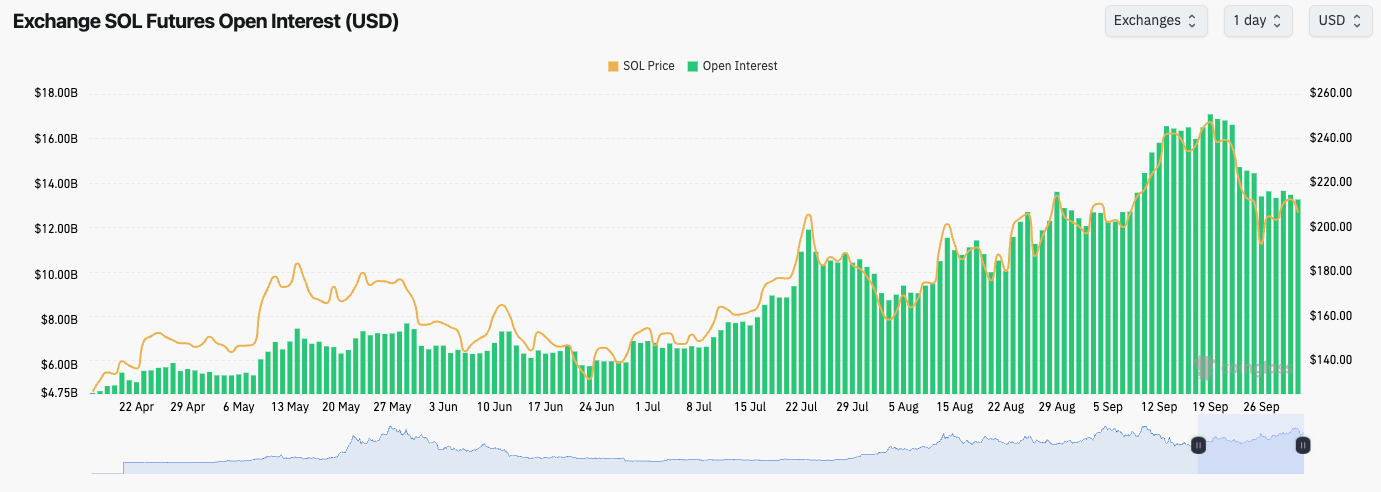This screenshot has width=1381, height=492.
Task: Open the 1 day interval dropdown
Action: [1258, 20]
